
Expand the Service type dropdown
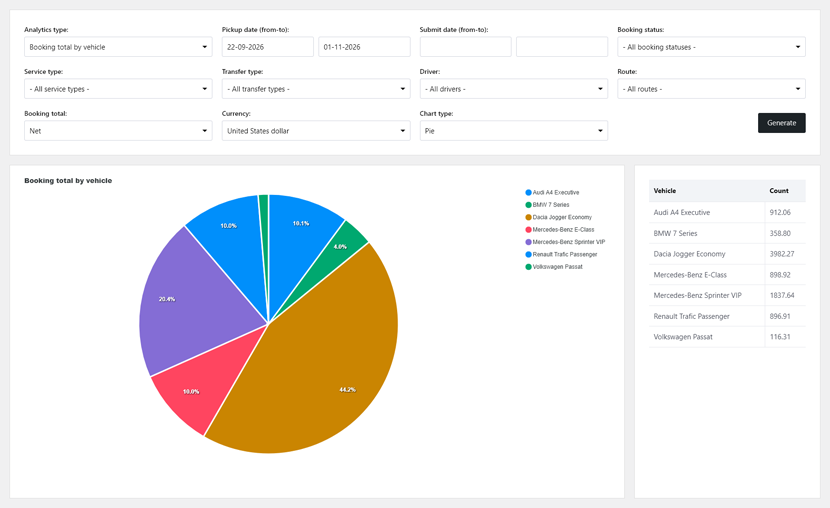(118, 89)
